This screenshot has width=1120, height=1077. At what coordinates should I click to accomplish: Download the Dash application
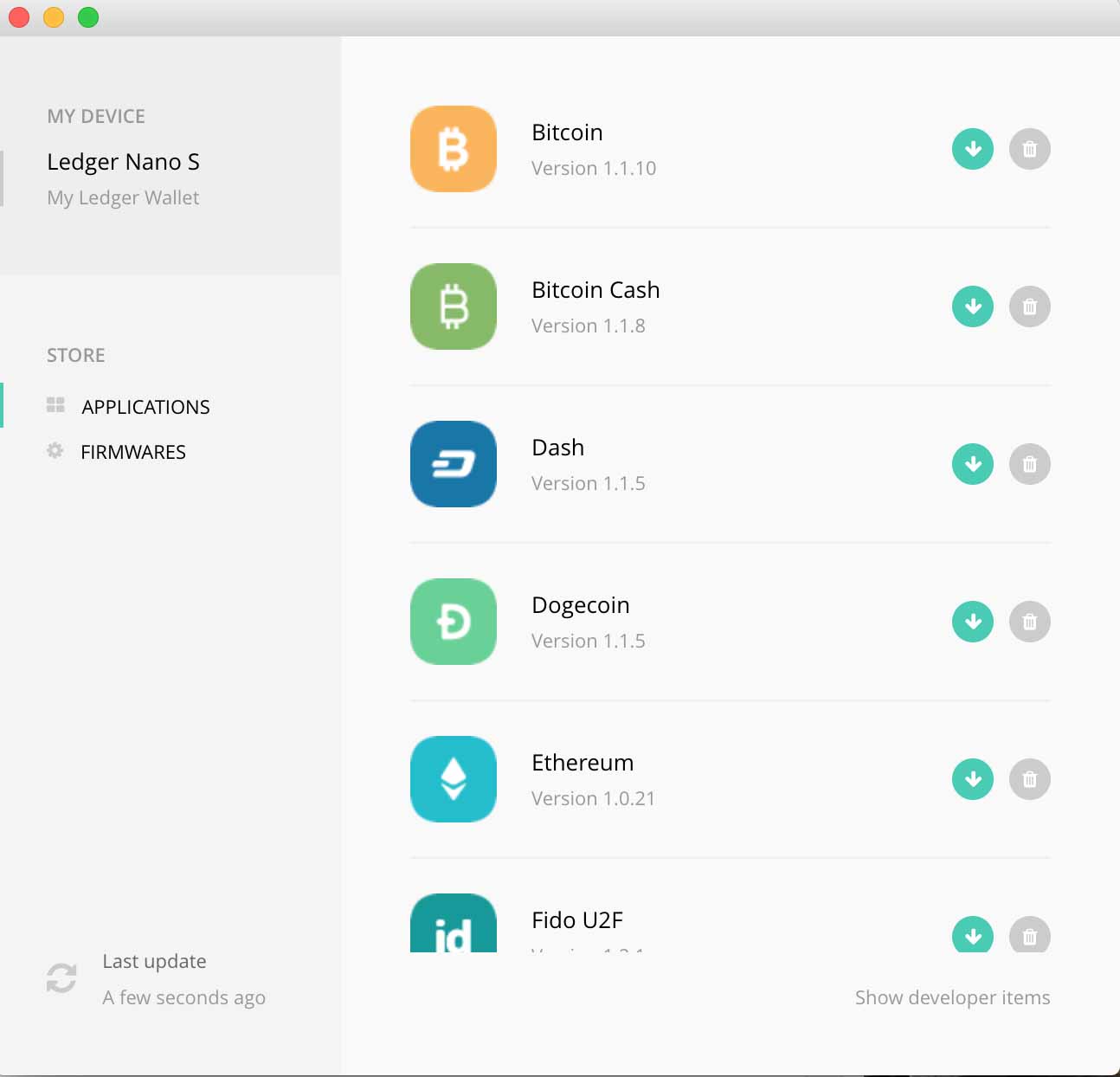[973, 464]
